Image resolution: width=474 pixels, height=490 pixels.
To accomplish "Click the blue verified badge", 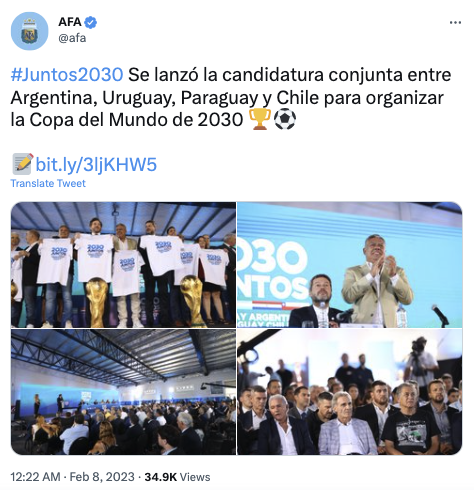I will click(90, 22).
